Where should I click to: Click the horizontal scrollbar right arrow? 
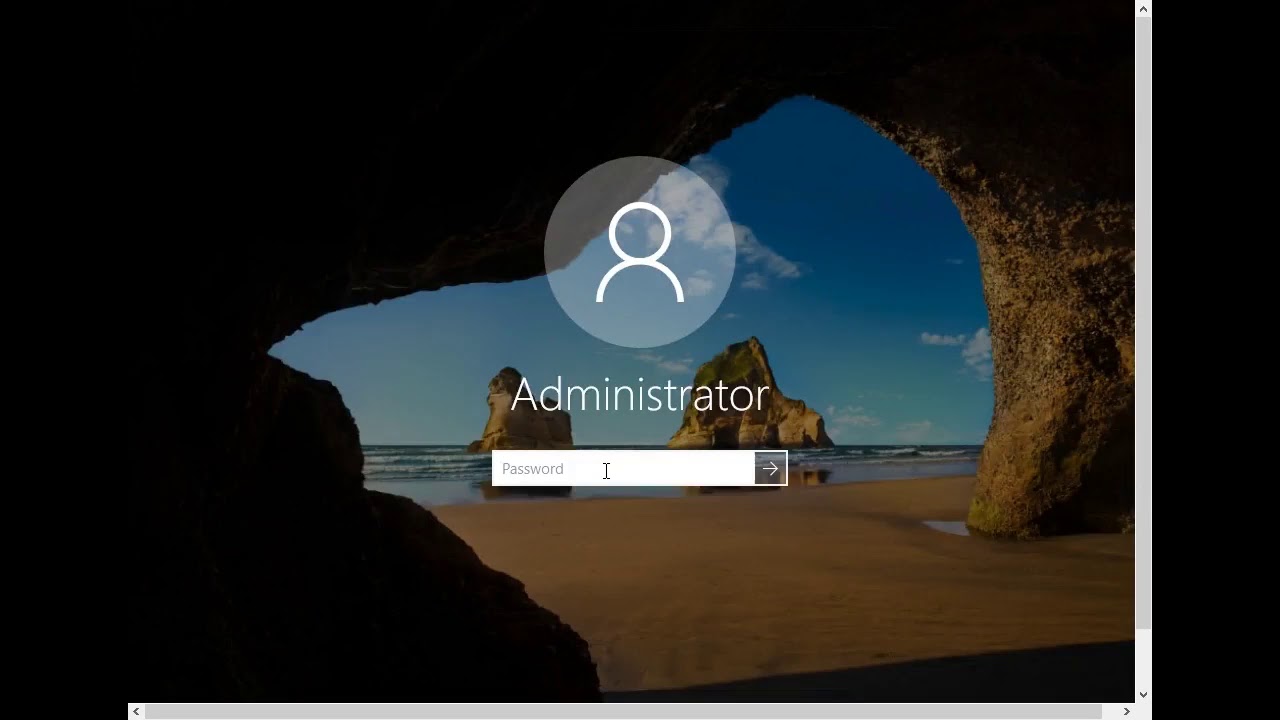click(1126, 711)
